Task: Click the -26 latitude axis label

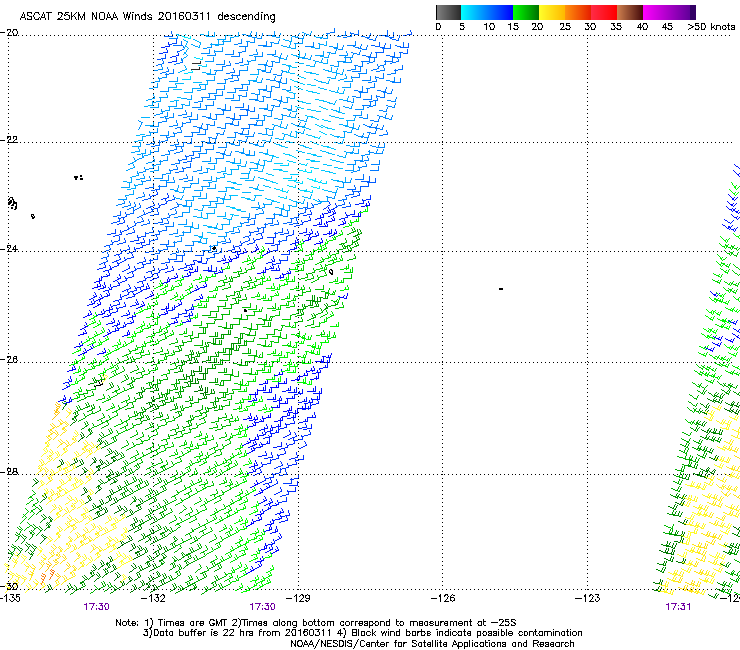Action: click(x=9, y=360)
